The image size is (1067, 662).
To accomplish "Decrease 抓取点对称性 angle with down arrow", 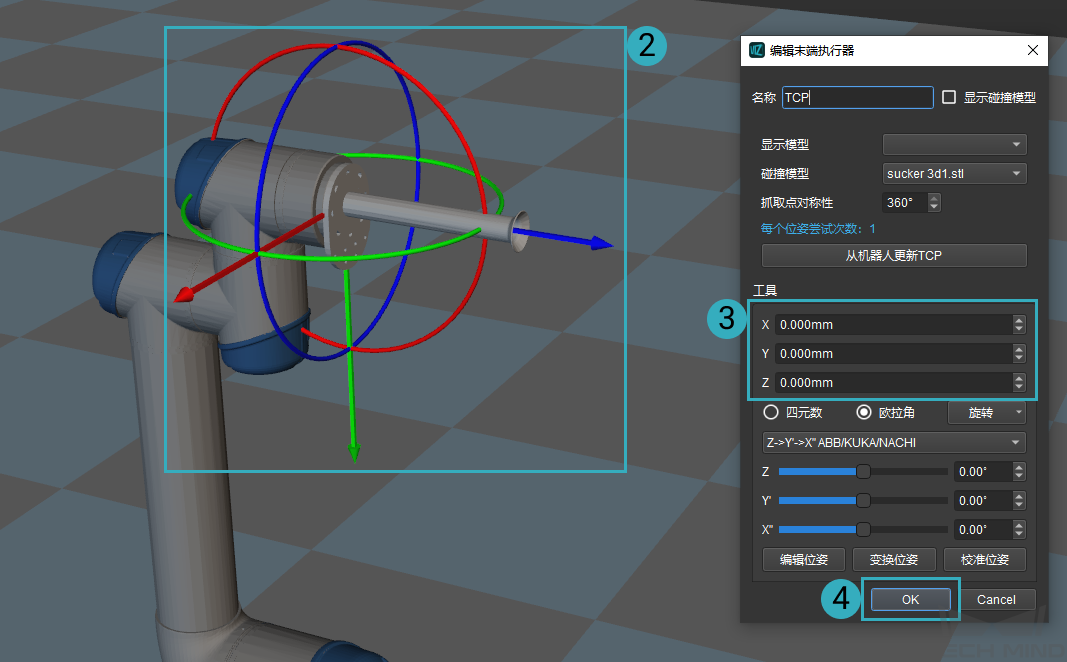I will pyautogui.click(x=934, y=207).
